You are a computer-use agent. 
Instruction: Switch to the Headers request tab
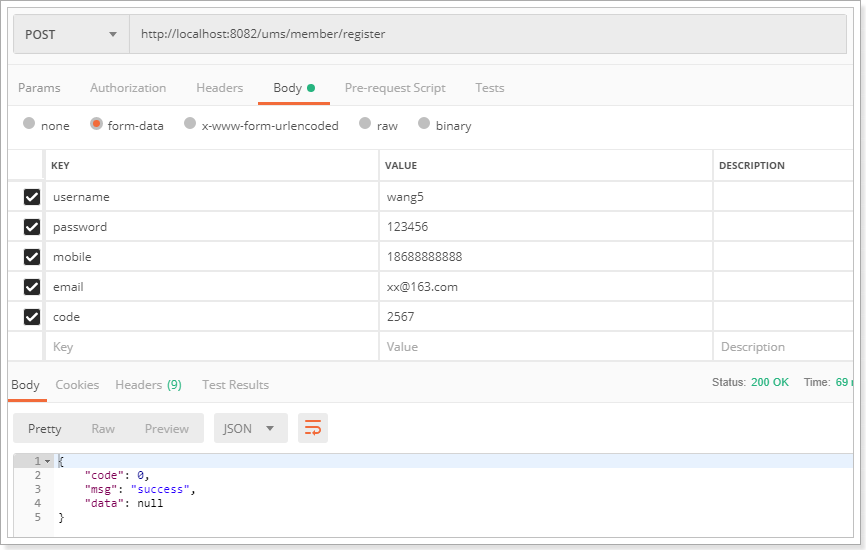point(219,88)
